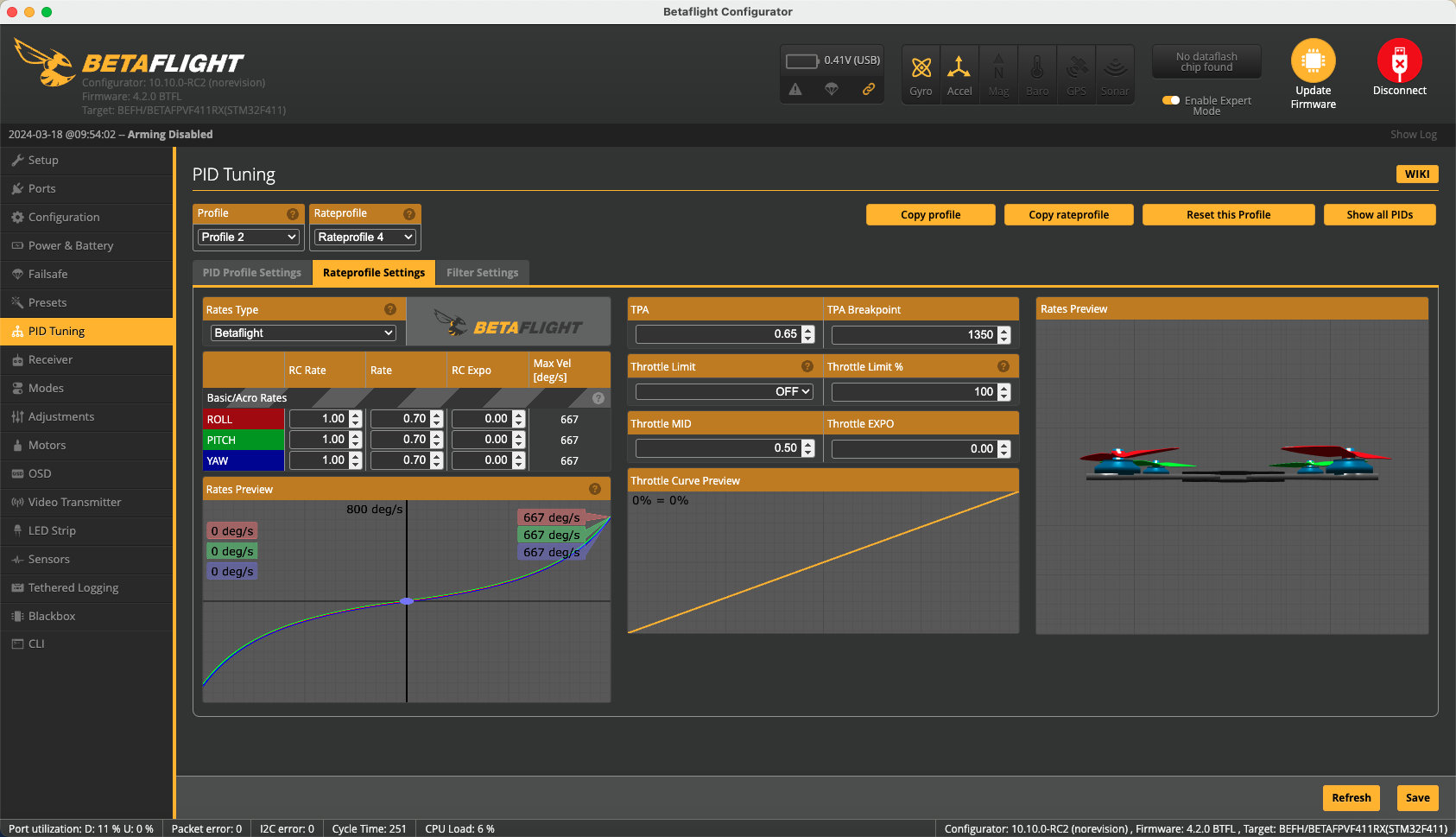
Task: Open help icon for Rates Type
Action: tap(390, 309)
